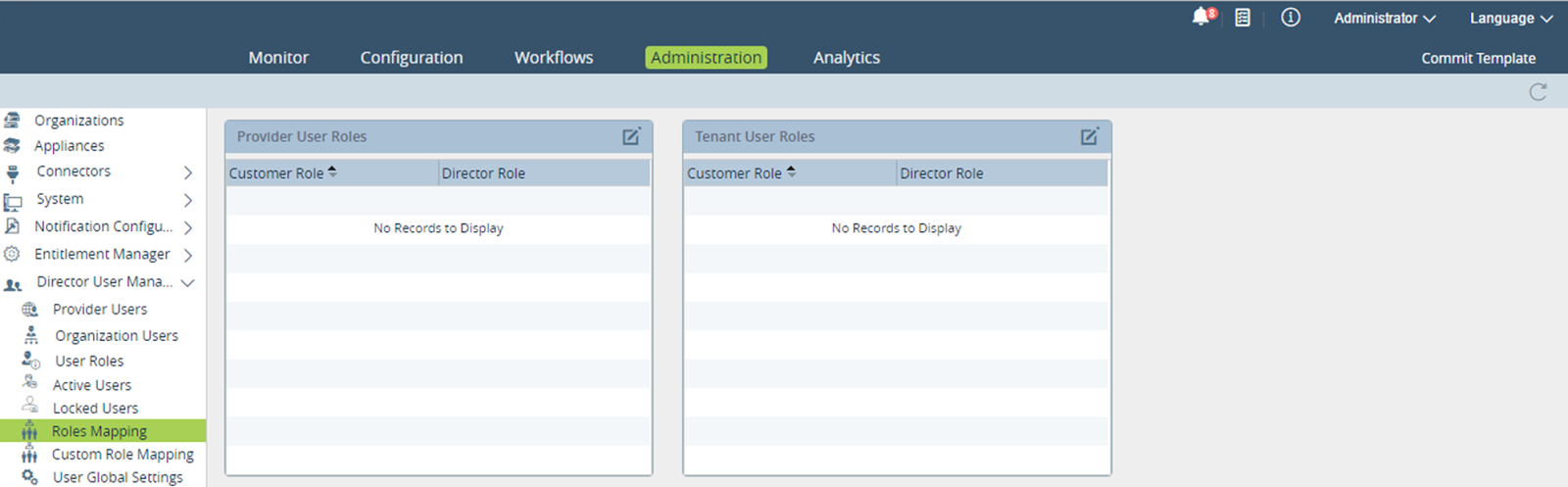
Task: Click the task list icon in header
Action: click(1243, 18)
